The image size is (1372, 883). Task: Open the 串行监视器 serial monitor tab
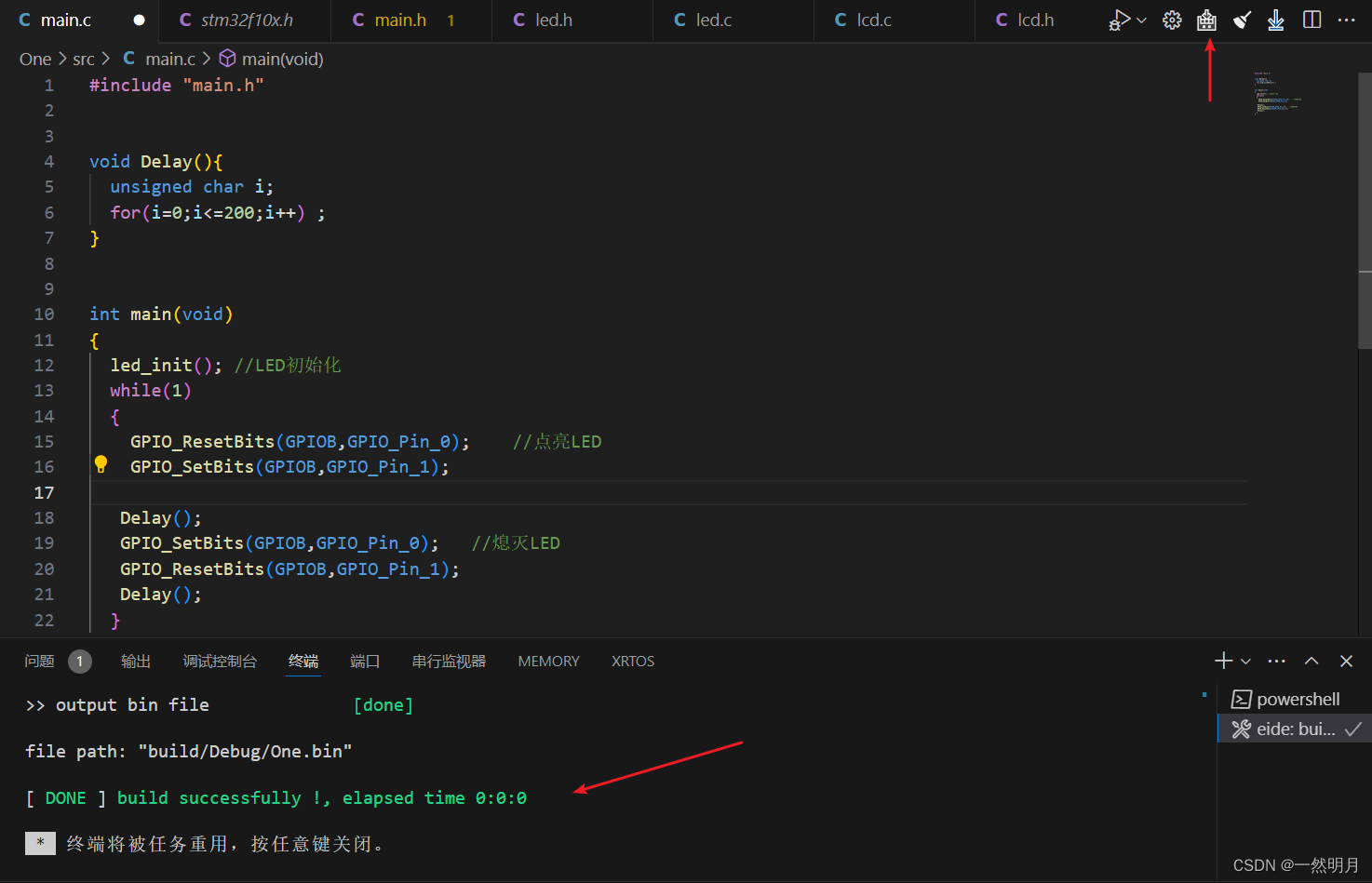coord(449,662)
